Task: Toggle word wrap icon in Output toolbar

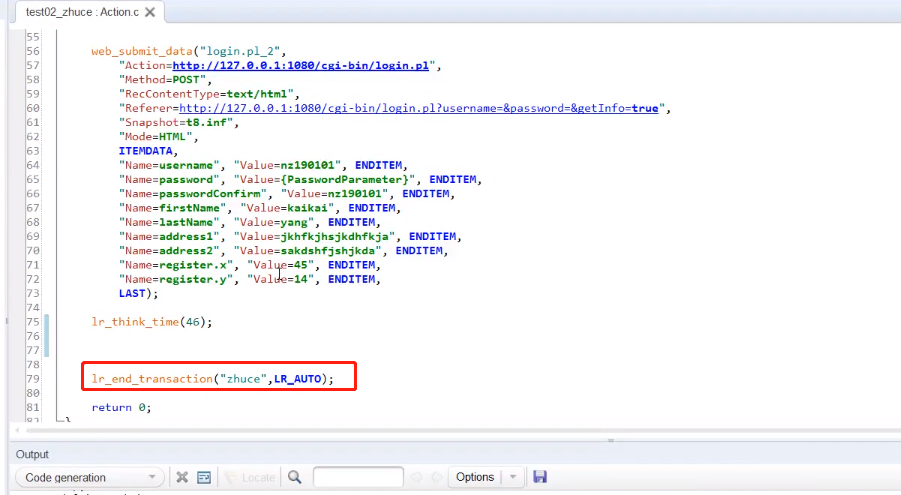Action: pos(204,477)
